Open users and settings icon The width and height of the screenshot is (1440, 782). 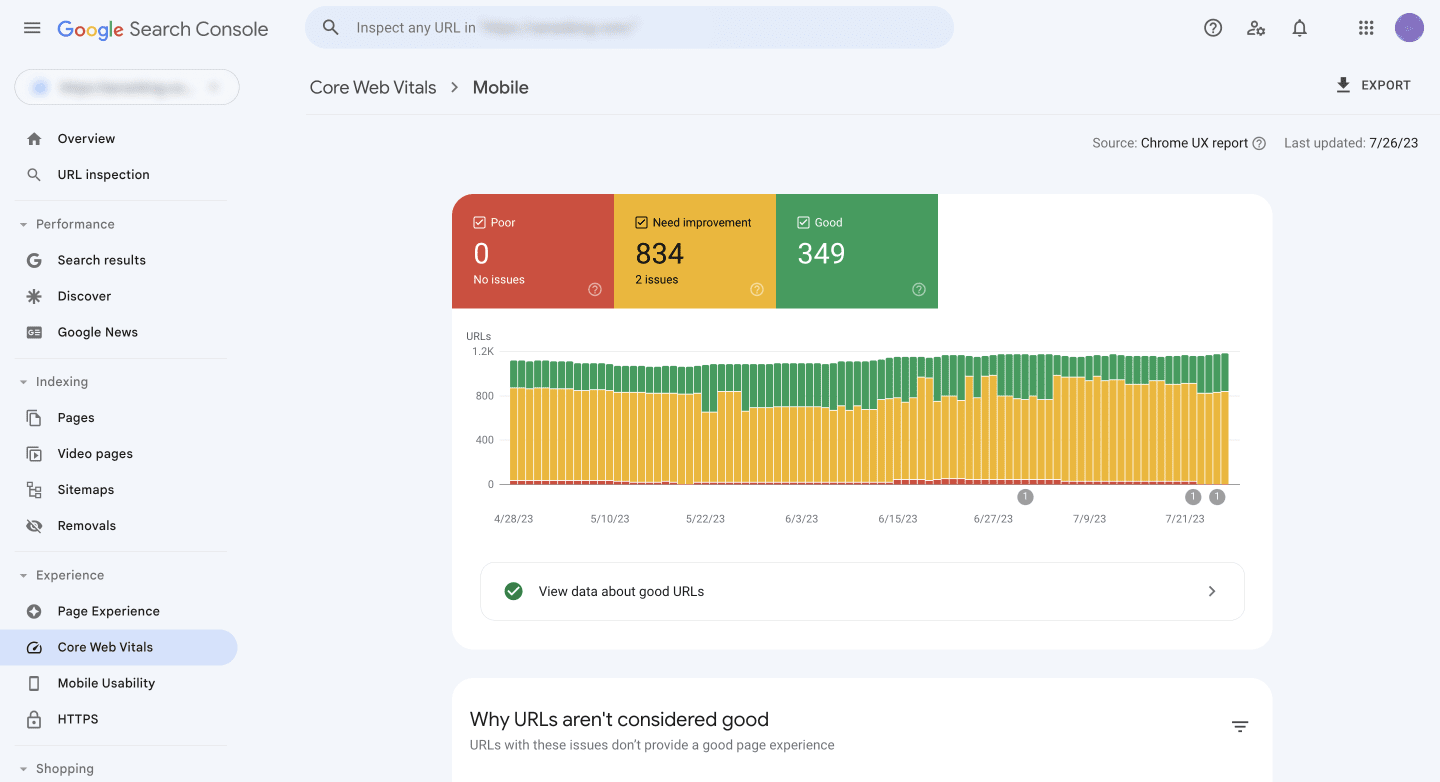coord(1256,28)
